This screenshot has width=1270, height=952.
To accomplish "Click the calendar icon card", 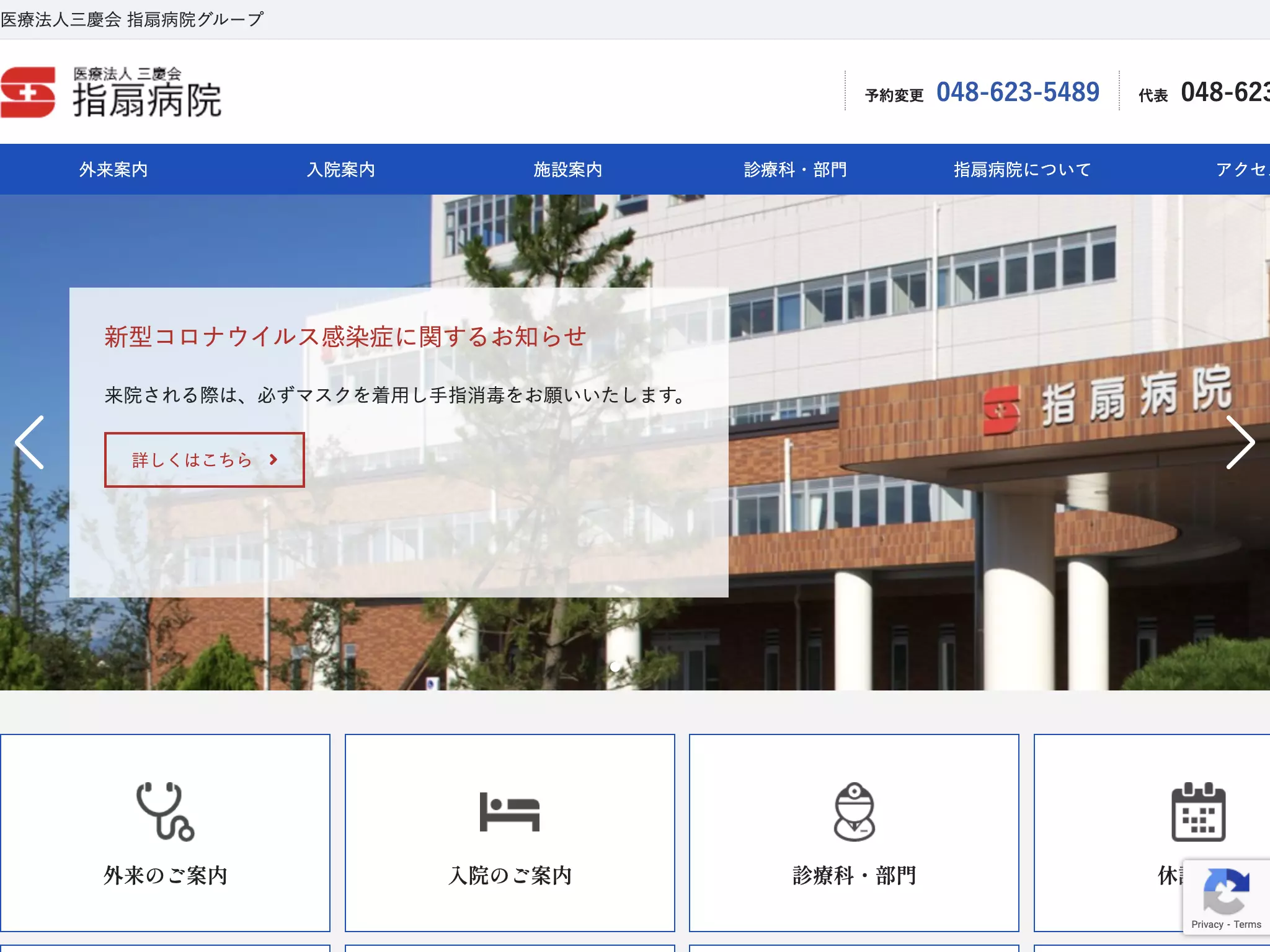I will tap(1199, 811).
